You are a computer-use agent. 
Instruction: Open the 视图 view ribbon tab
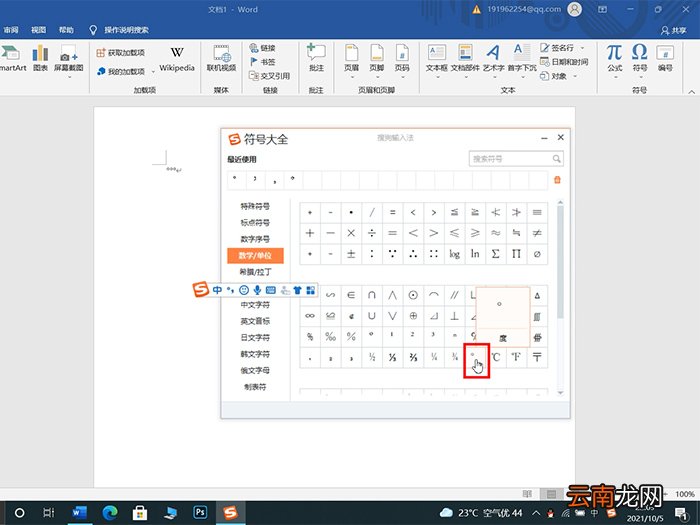point(38,30)
